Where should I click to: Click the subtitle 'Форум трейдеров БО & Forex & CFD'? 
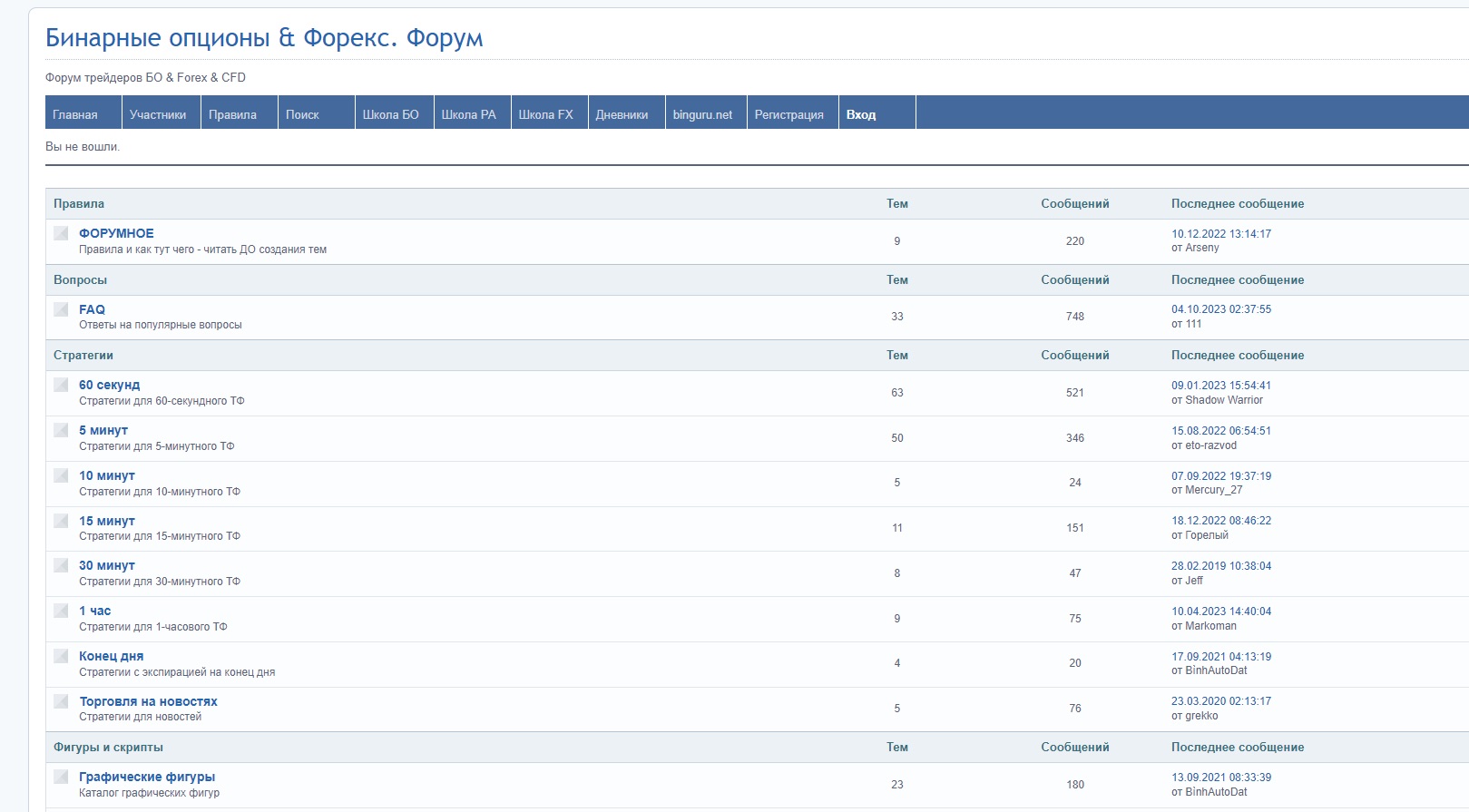145,78
